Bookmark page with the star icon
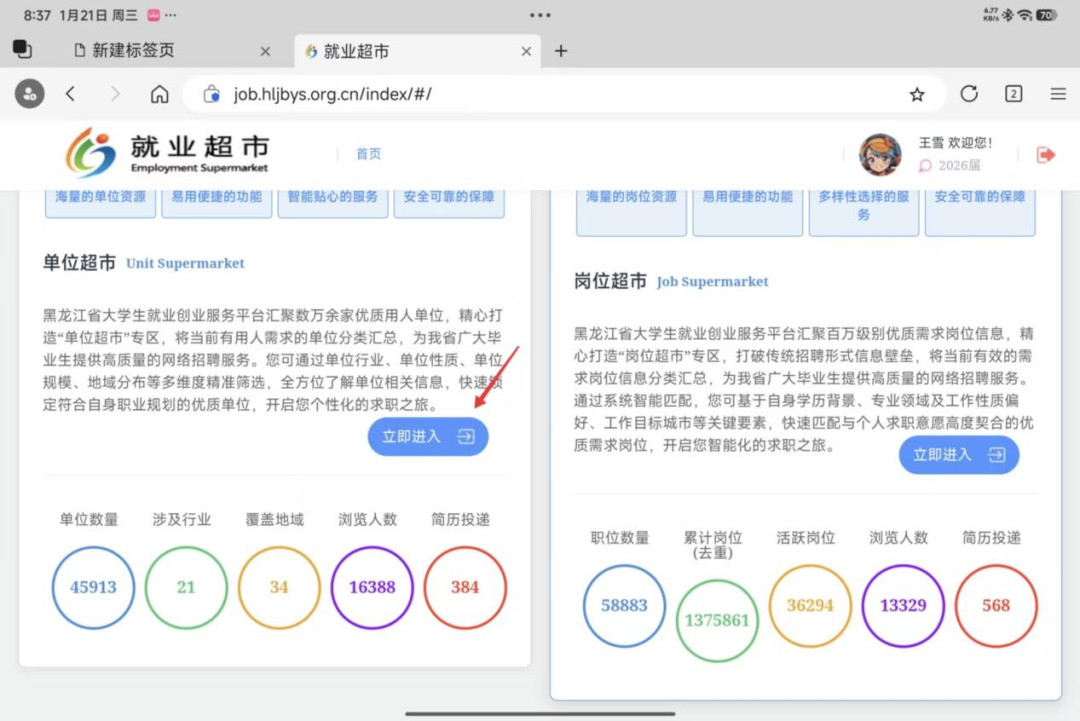 pos(916,94)
